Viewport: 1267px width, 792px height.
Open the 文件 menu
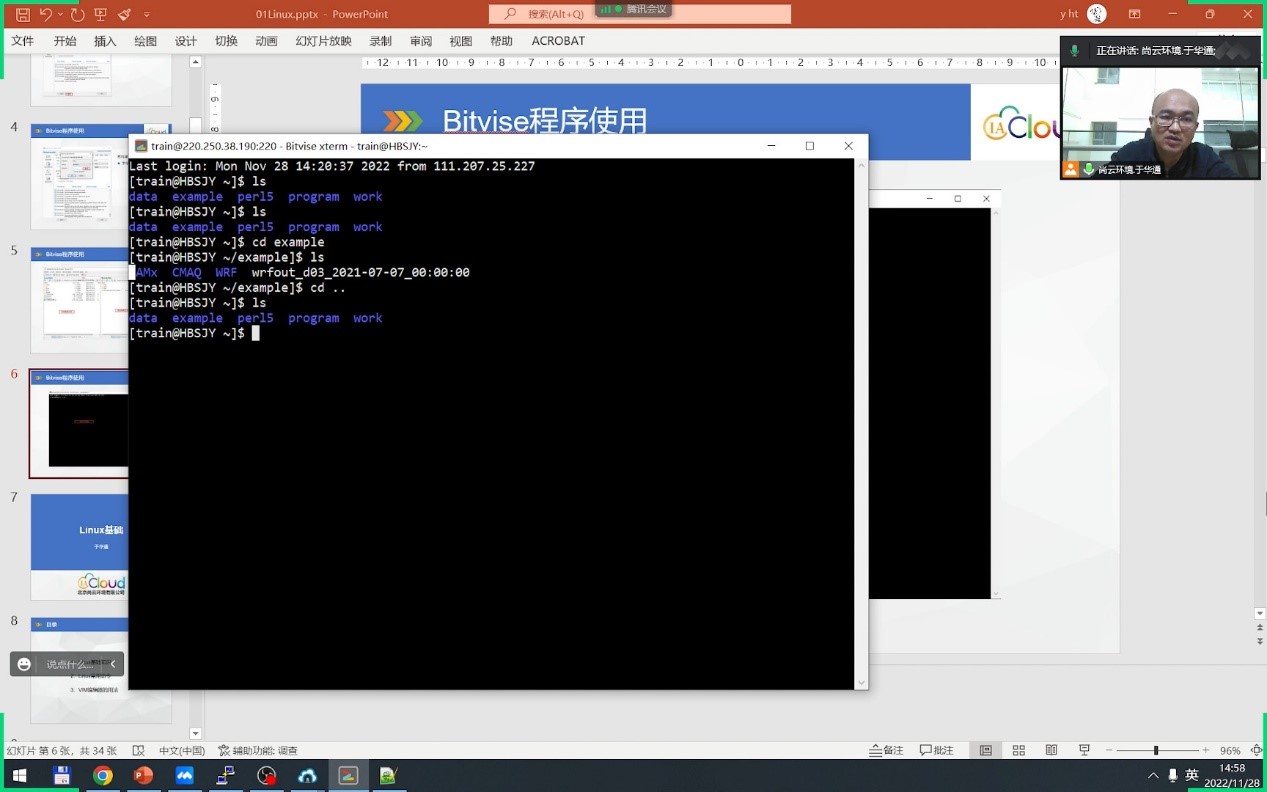[x=22, y=41]
